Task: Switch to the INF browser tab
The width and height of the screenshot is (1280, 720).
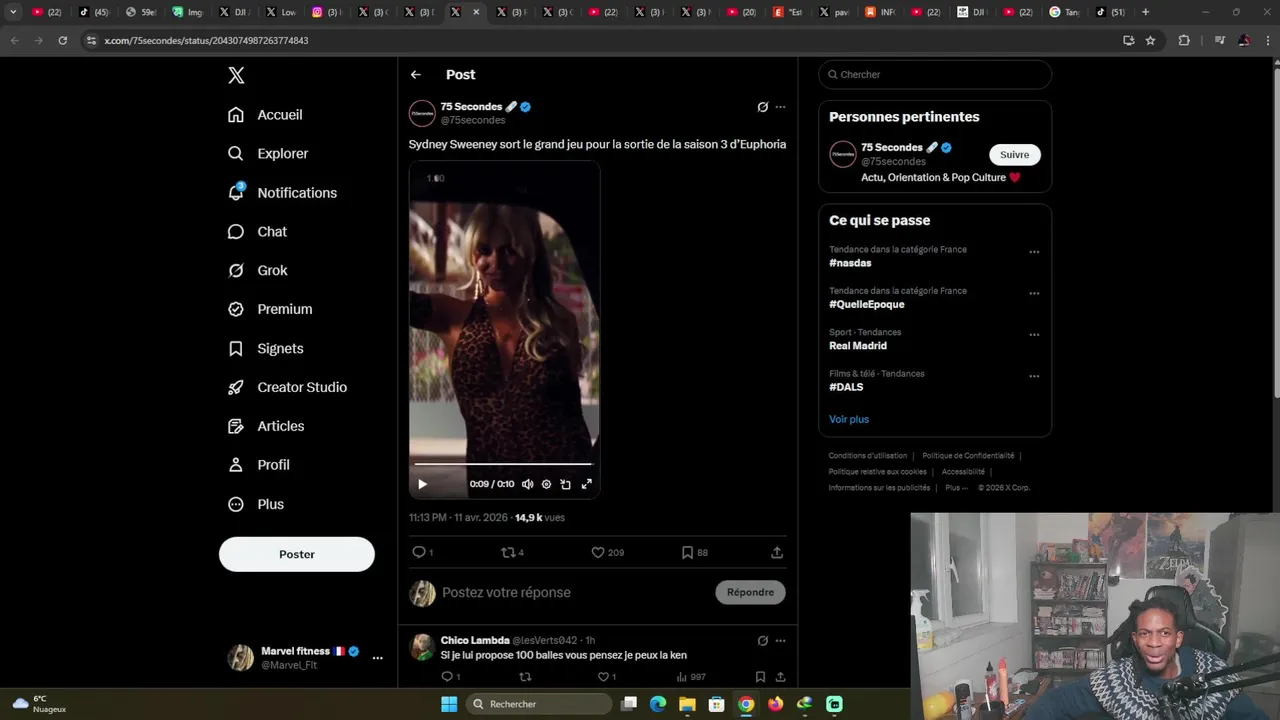Action: [880, 12]
